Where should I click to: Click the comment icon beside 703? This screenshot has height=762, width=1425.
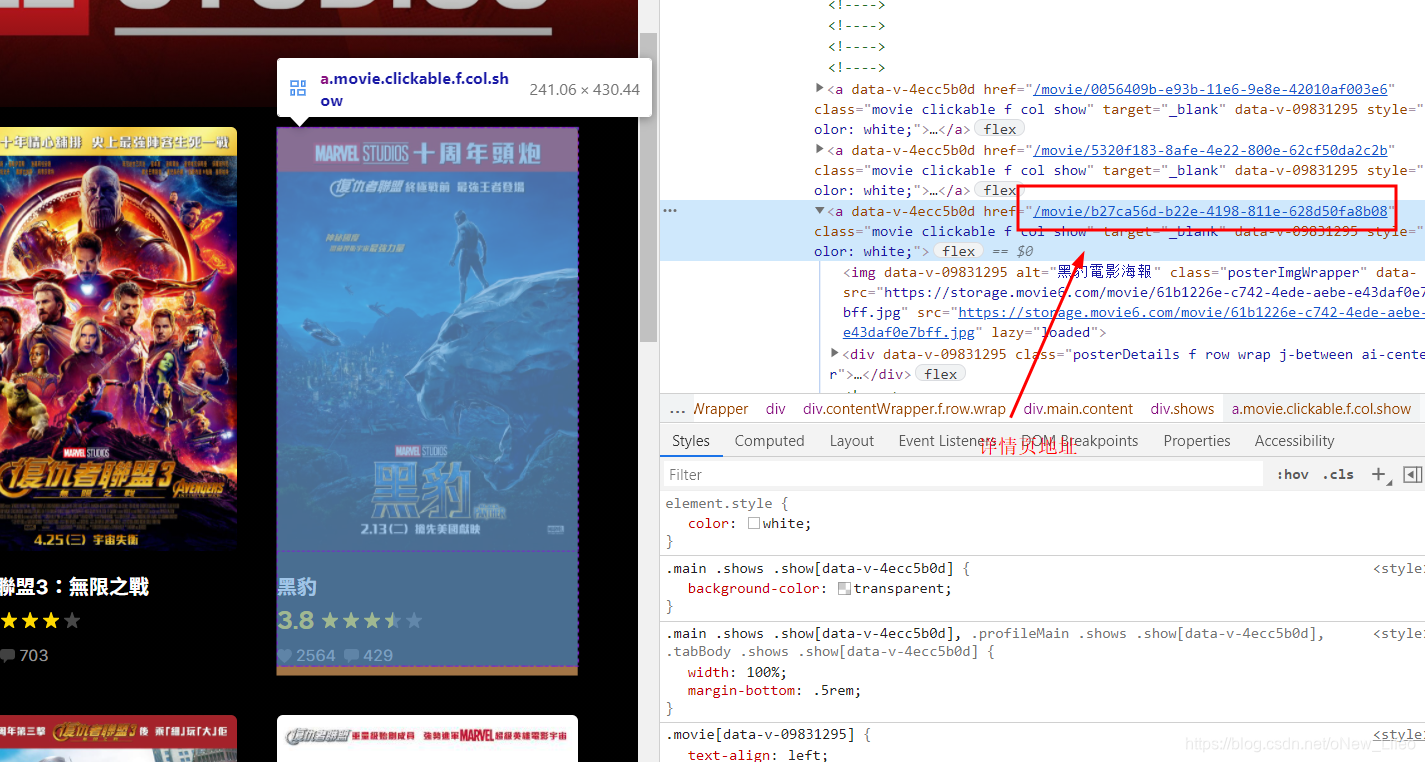pos(7,655)
